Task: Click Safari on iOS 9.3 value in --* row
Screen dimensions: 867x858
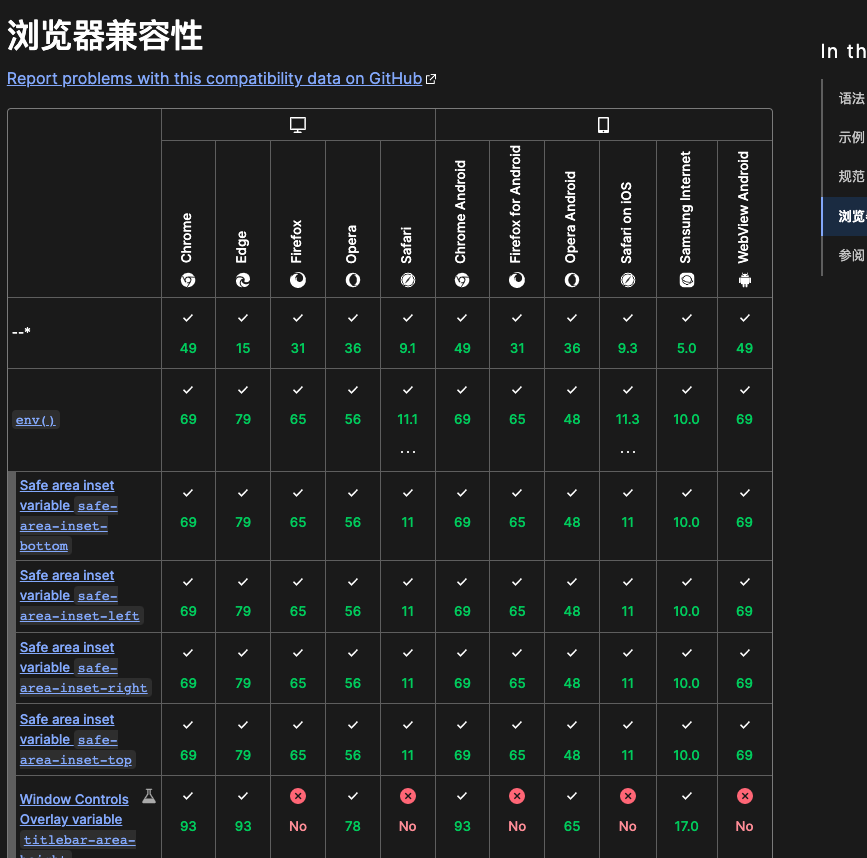Action: (628, 348)
